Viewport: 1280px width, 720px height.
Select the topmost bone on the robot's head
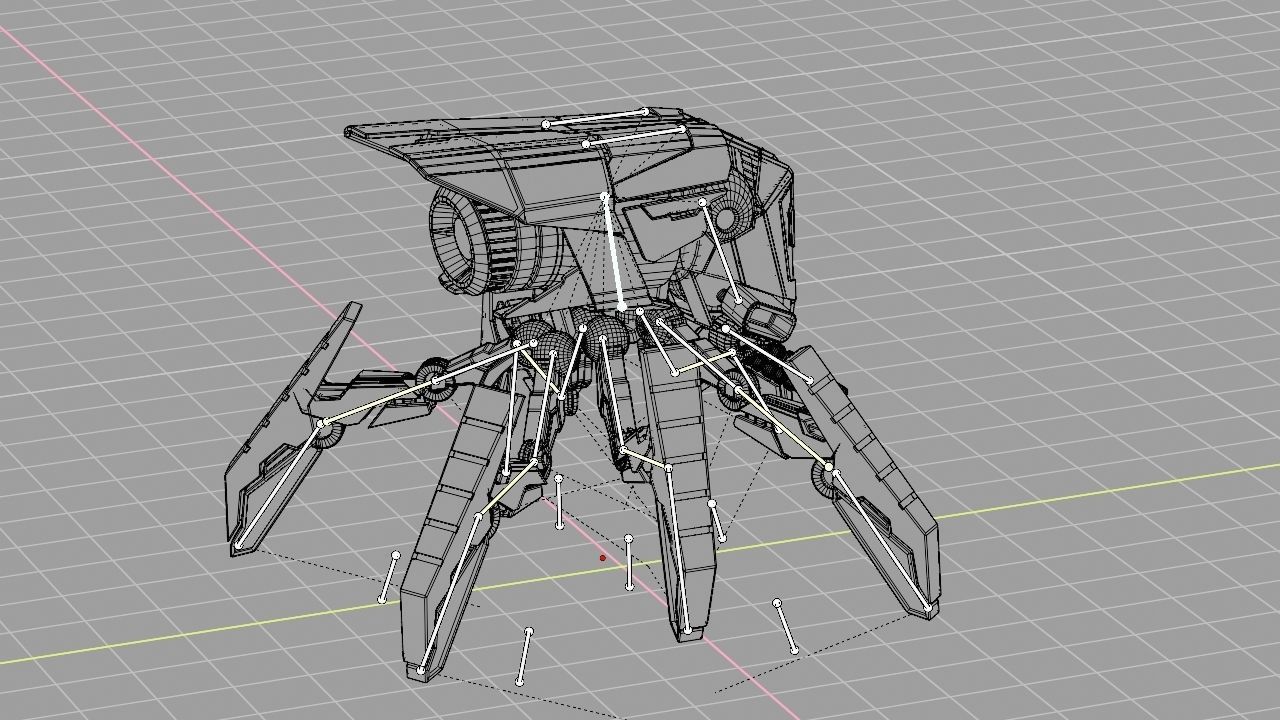point(596,117)
